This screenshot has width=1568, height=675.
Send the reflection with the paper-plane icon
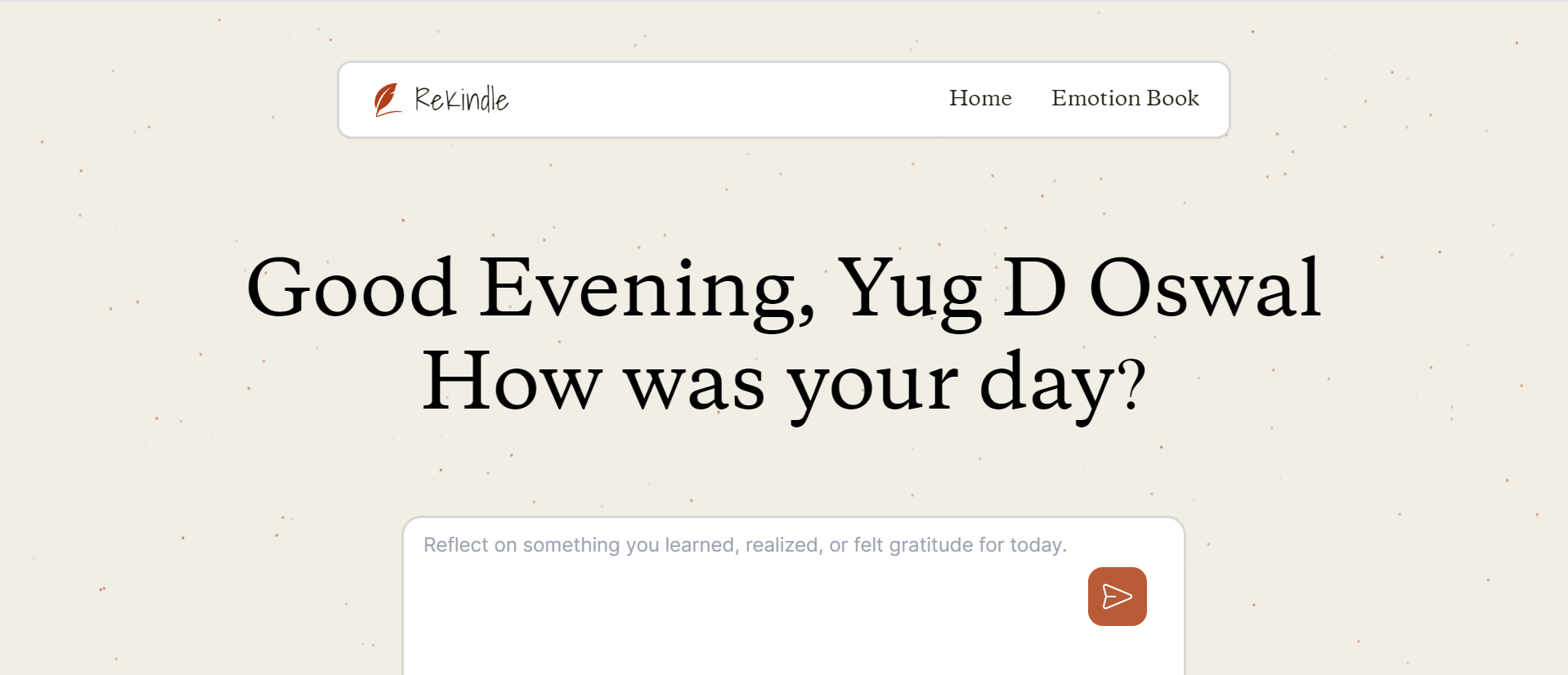[x=1117, y=597]
